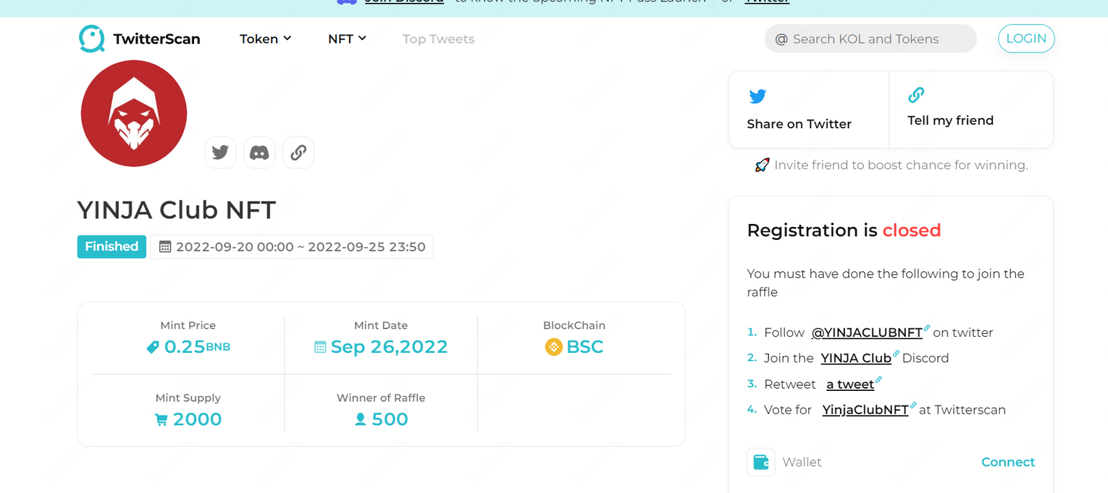This screenshot has width=1108, height=493.
Task: Open the YINJA Club Discord link
Action: point(856,358)
